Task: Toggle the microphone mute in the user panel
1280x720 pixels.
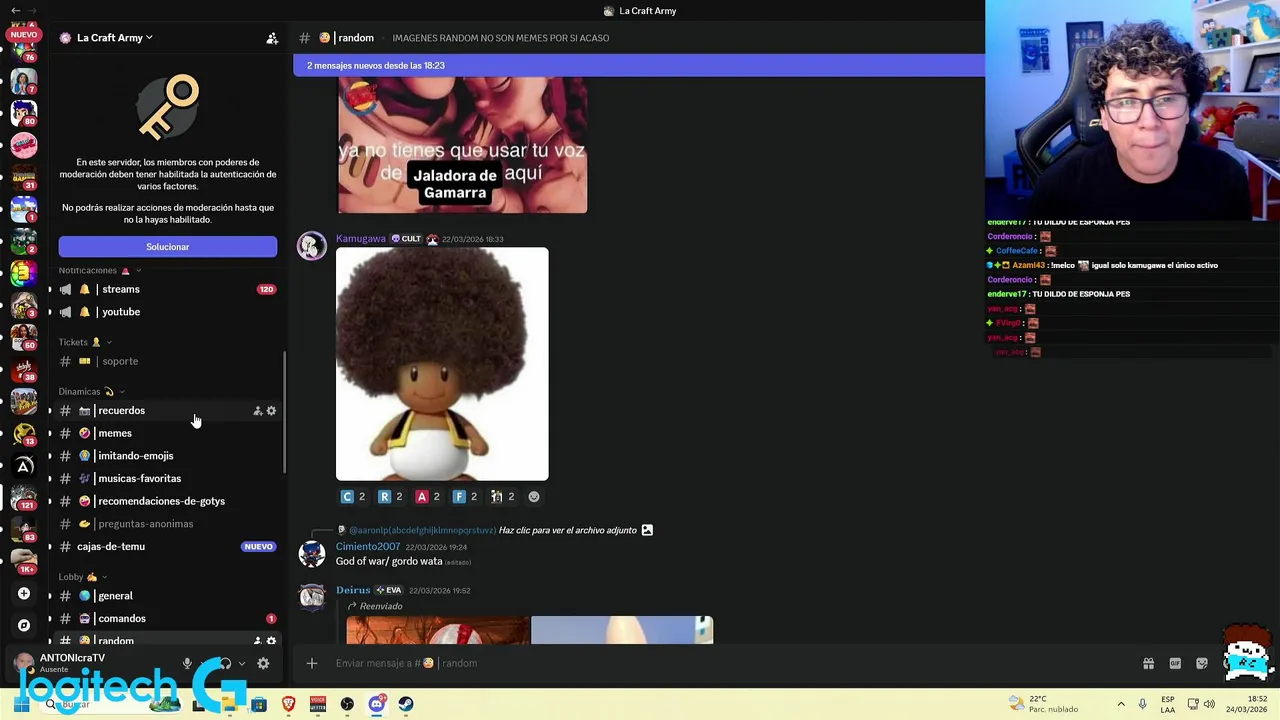Action: point(187,663)
